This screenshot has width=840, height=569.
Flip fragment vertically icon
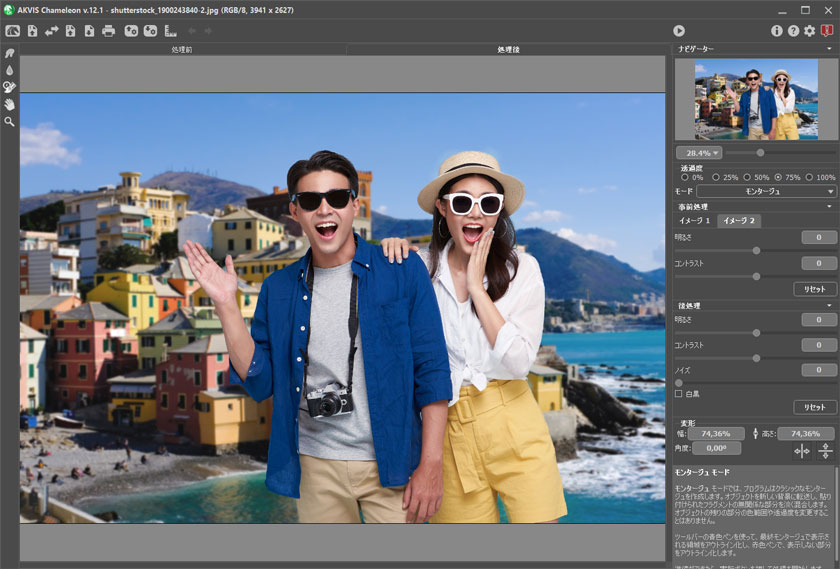click(826, 451)
